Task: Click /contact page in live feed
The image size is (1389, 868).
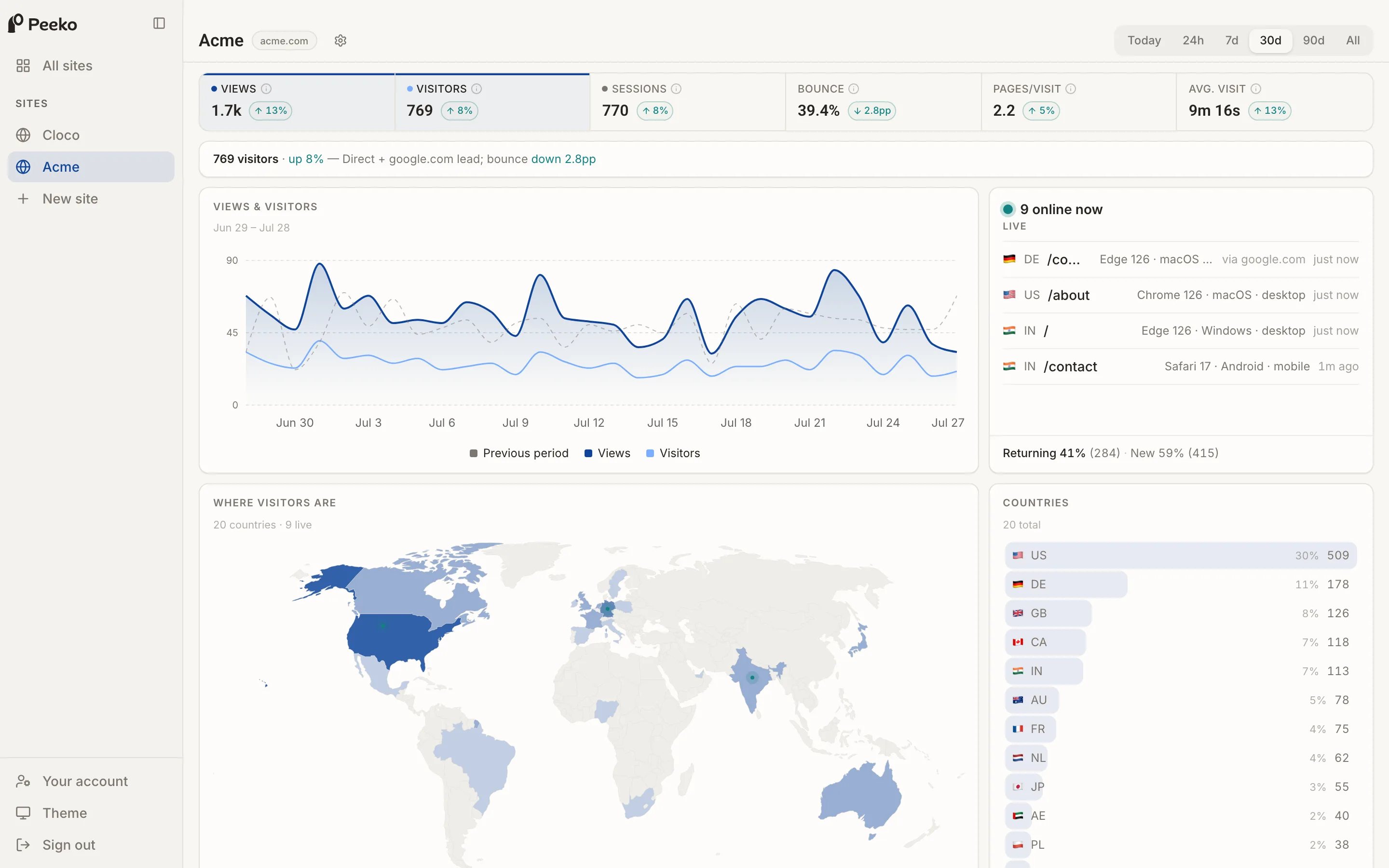Action: (x=1071, y=366)
